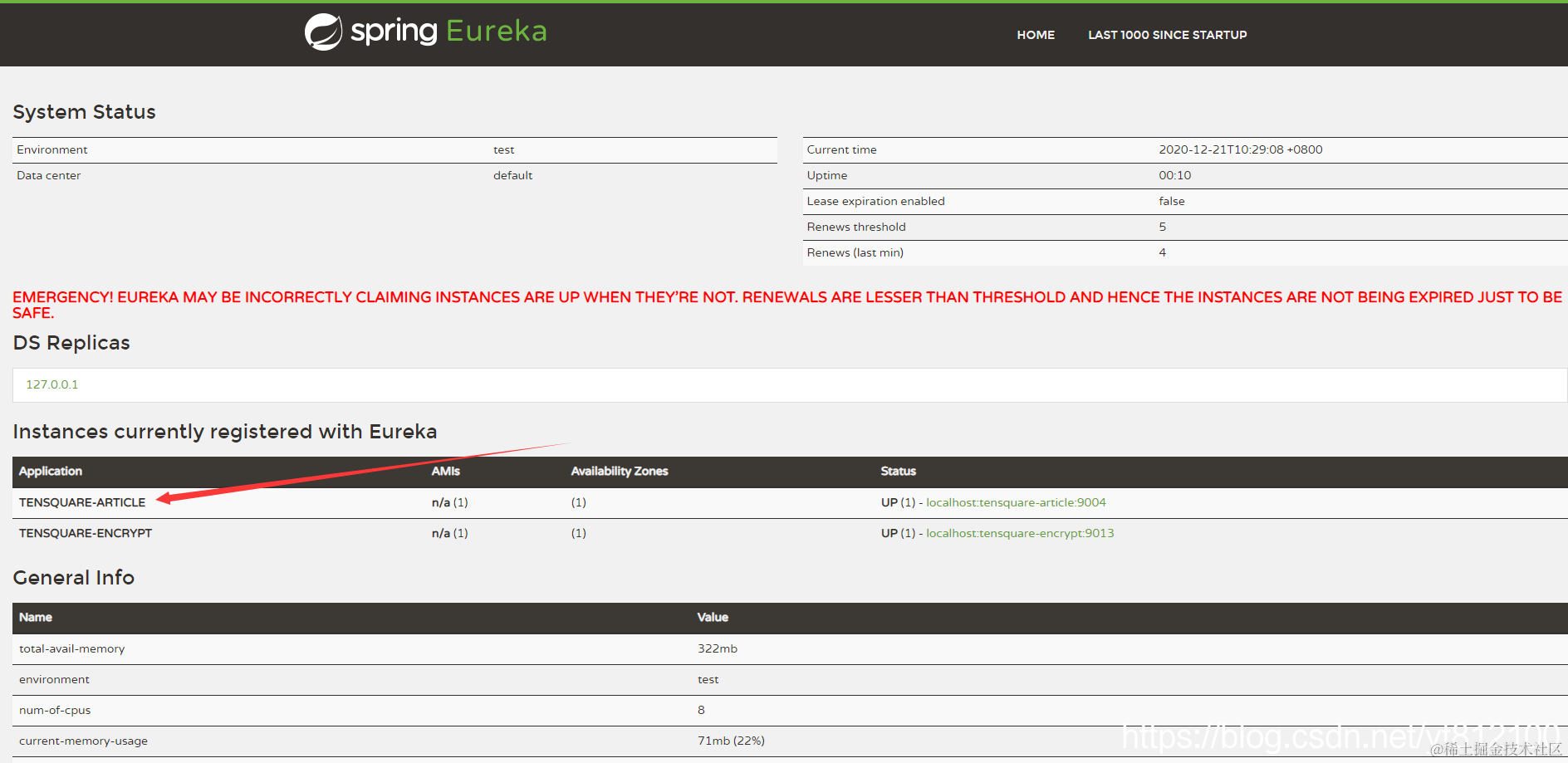Image resolution: width=1568 pixels, height=763 pixels.
Task: Select n/a (1) AMI cell for TENSQUARE-ARTICLE
Action: click(x=449, y=502)
